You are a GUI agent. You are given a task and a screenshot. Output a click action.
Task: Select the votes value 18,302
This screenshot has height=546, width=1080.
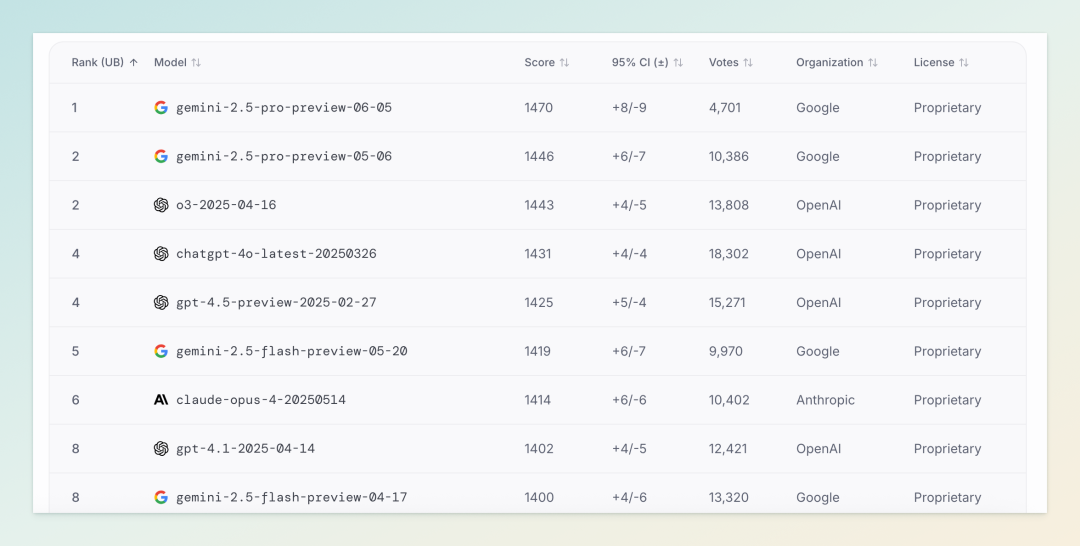[729, 253]
